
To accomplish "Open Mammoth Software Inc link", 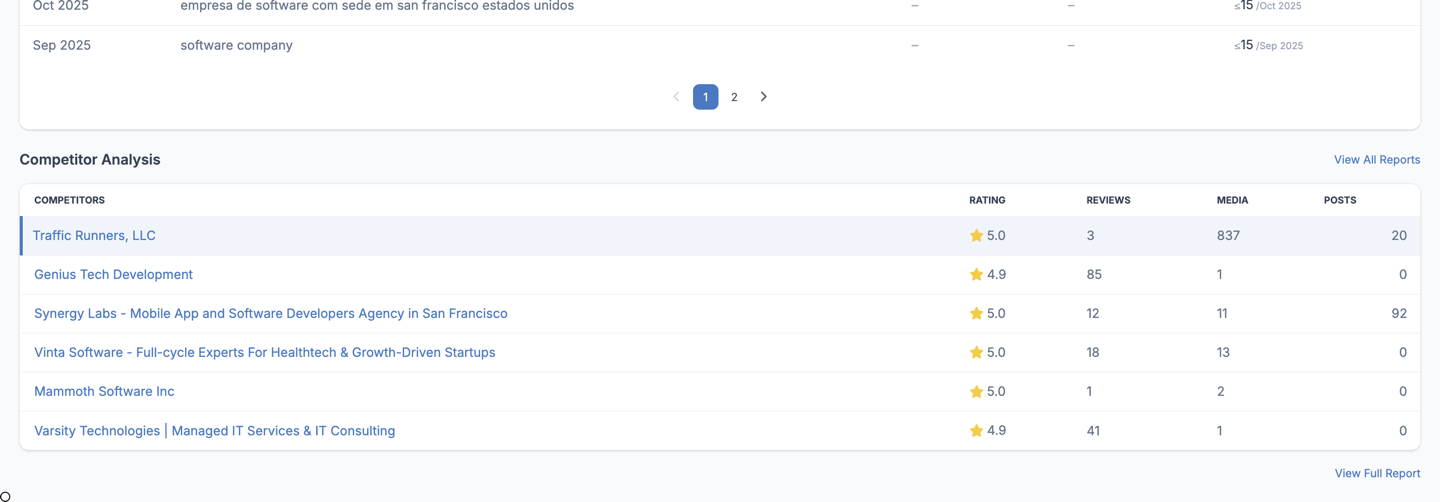I will pos(104,392).
